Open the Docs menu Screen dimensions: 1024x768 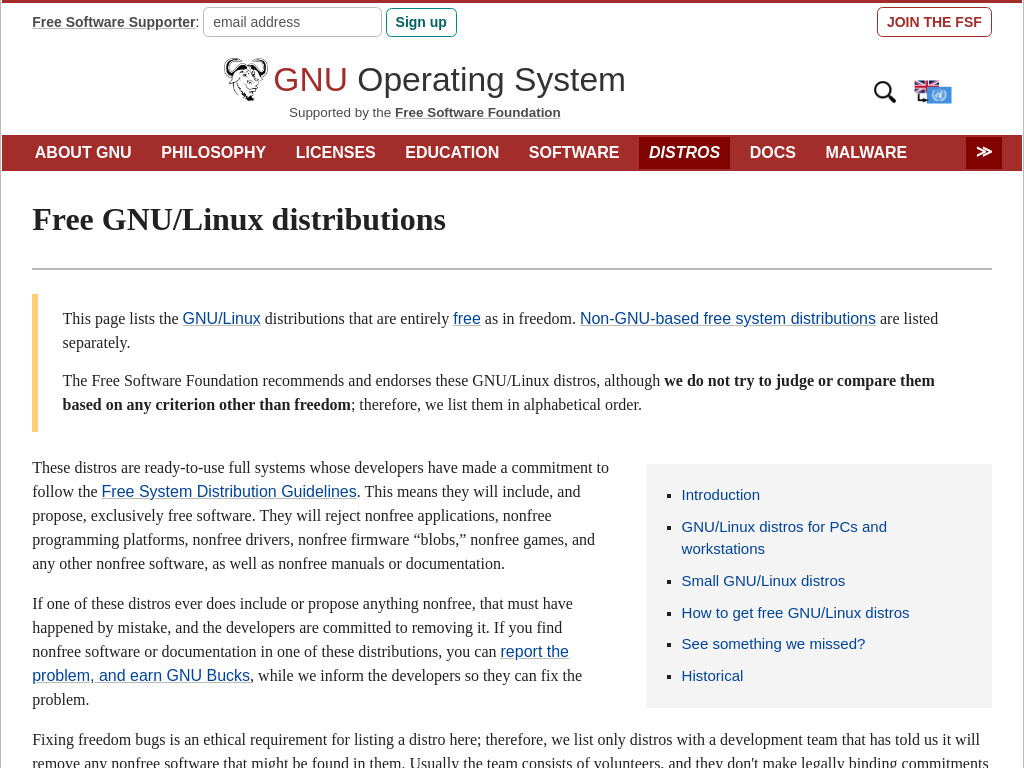coord(773,152)
